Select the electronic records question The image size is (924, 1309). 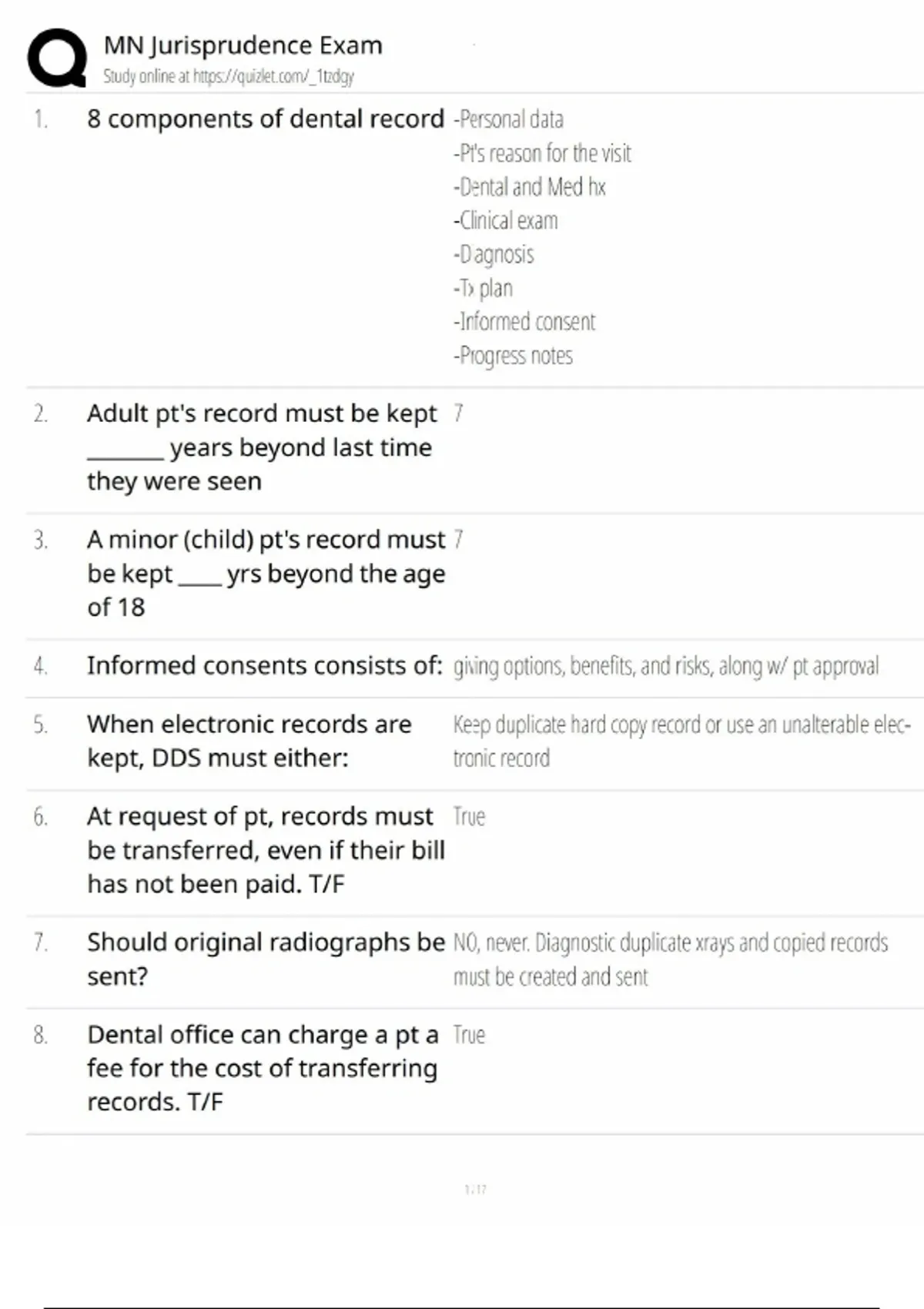click(249, 741)
